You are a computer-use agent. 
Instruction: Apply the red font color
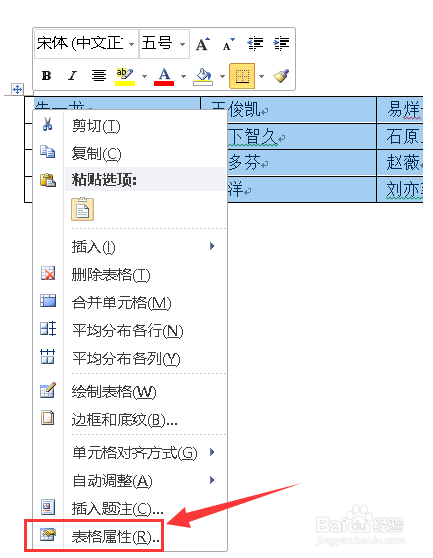[164, 77]
